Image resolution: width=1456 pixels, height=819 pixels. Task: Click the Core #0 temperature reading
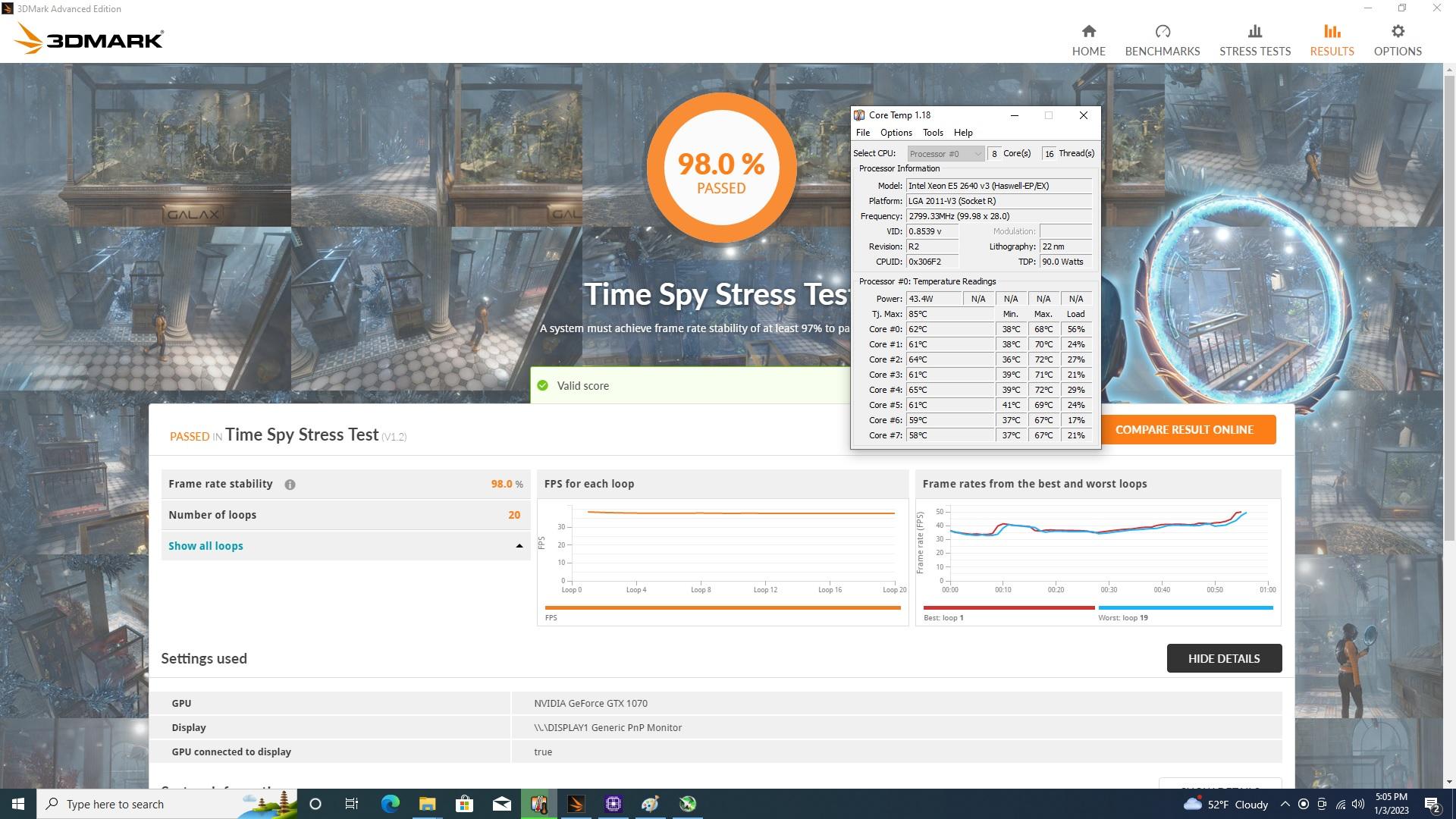(949, 329)
